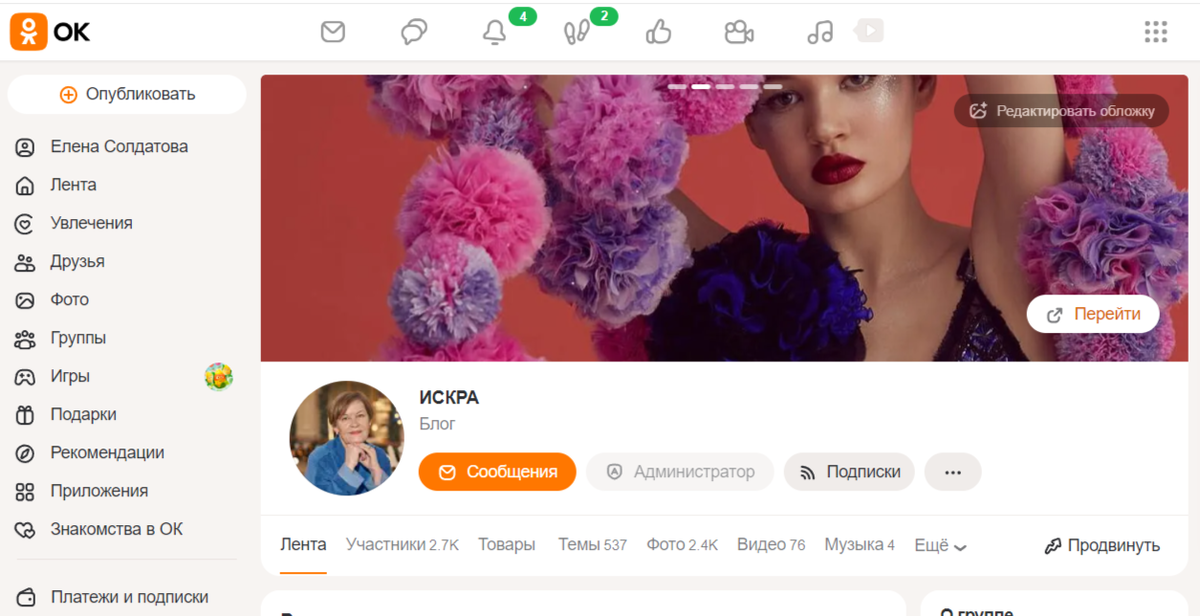Select the last cover slide indicator
Viewport: 1200px width, 616px height.
point(773,87)
